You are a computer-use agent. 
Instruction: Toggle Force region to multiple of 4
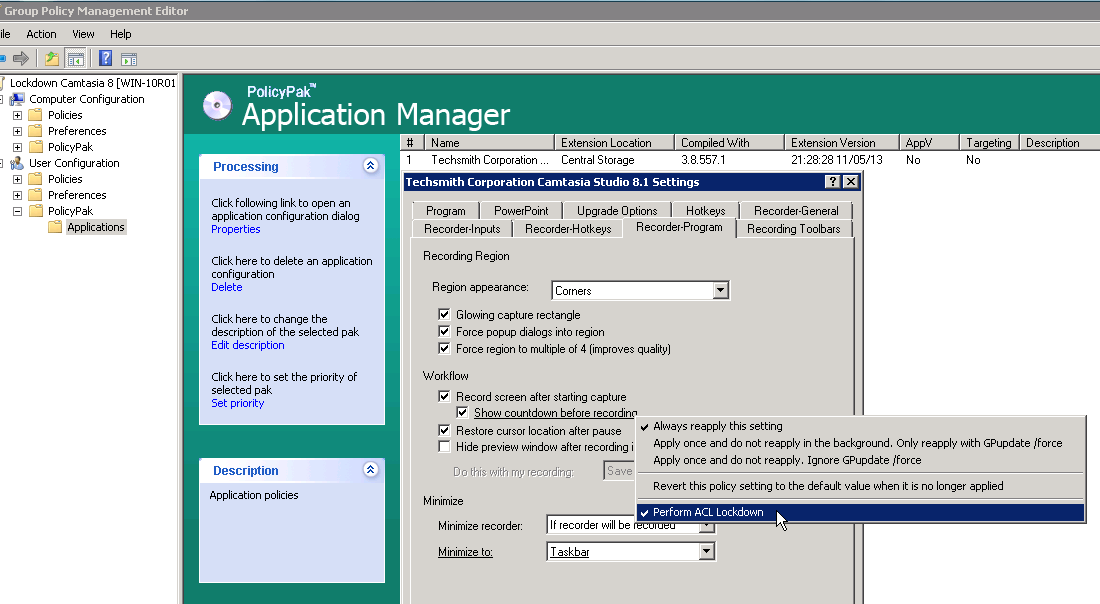coord(444,348)
